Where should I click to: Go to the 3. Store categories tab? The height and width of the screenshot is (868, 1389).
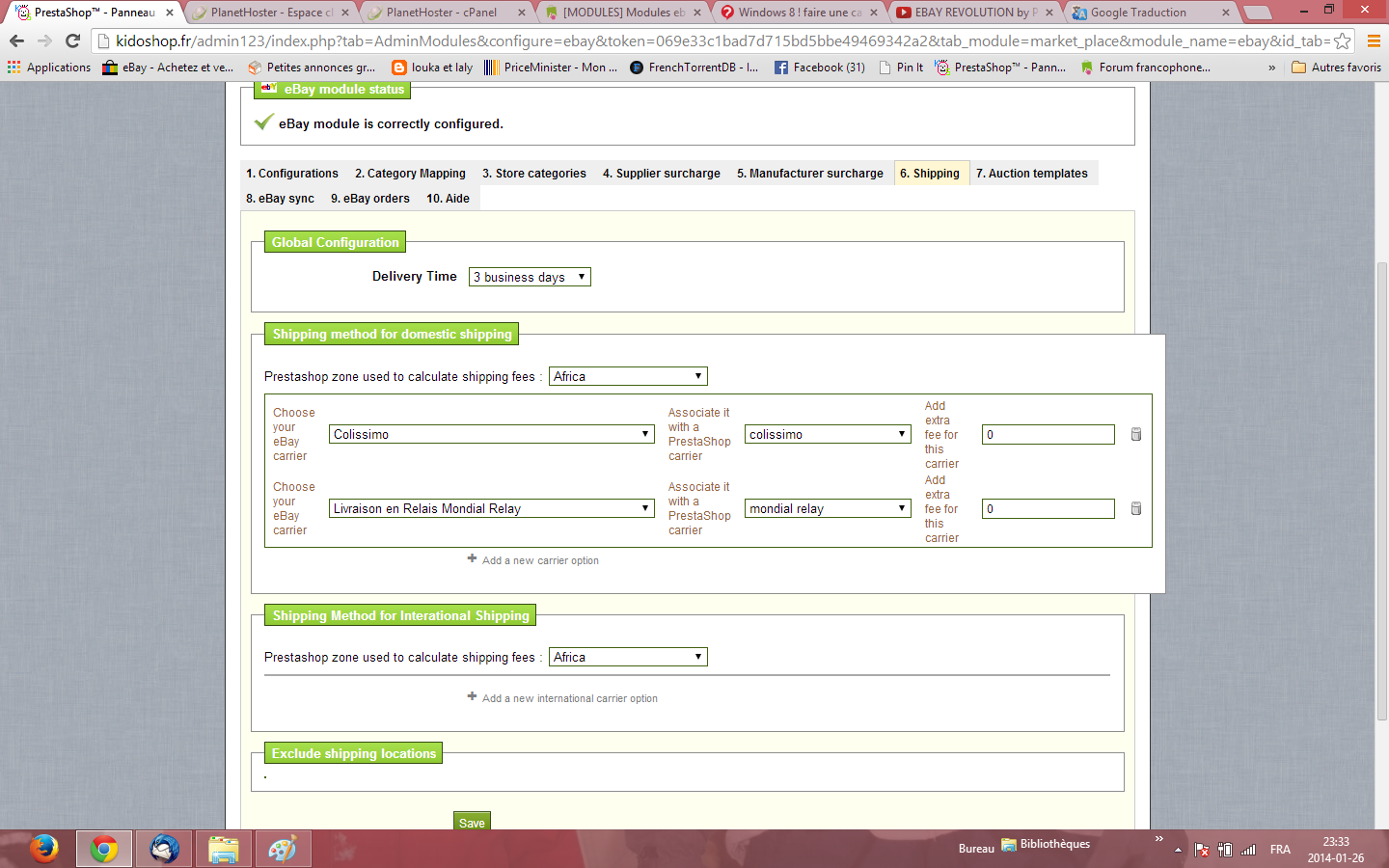click(534, 174)
